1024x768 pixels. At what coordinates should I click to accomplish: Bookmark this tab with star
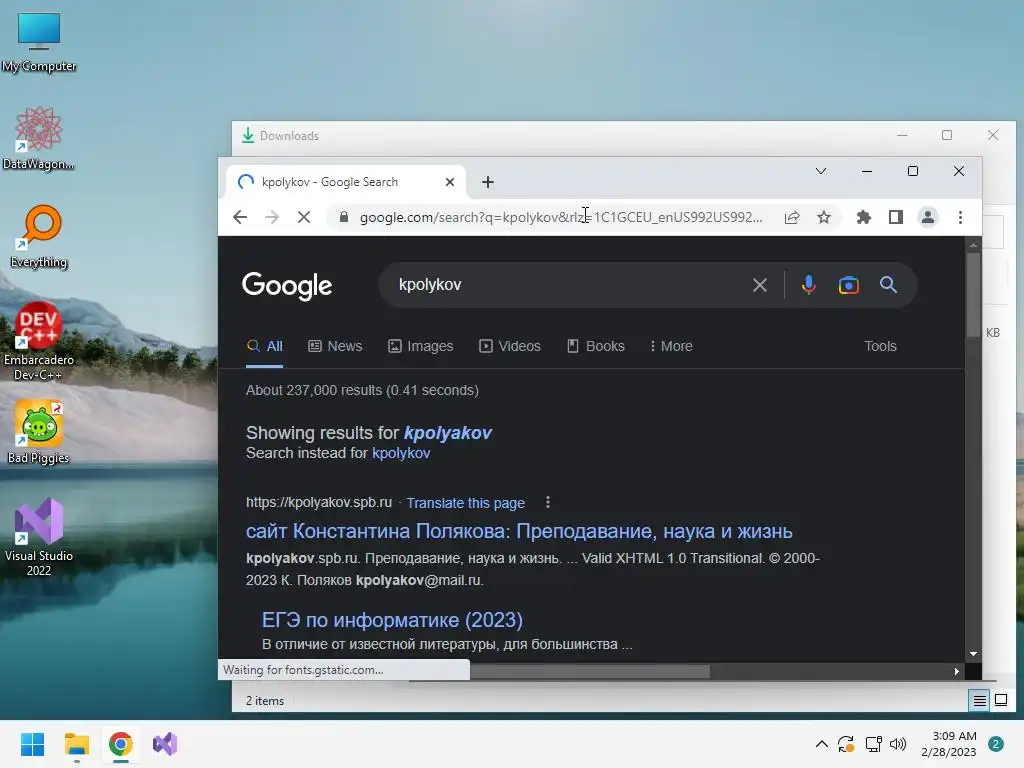(824, 217)
